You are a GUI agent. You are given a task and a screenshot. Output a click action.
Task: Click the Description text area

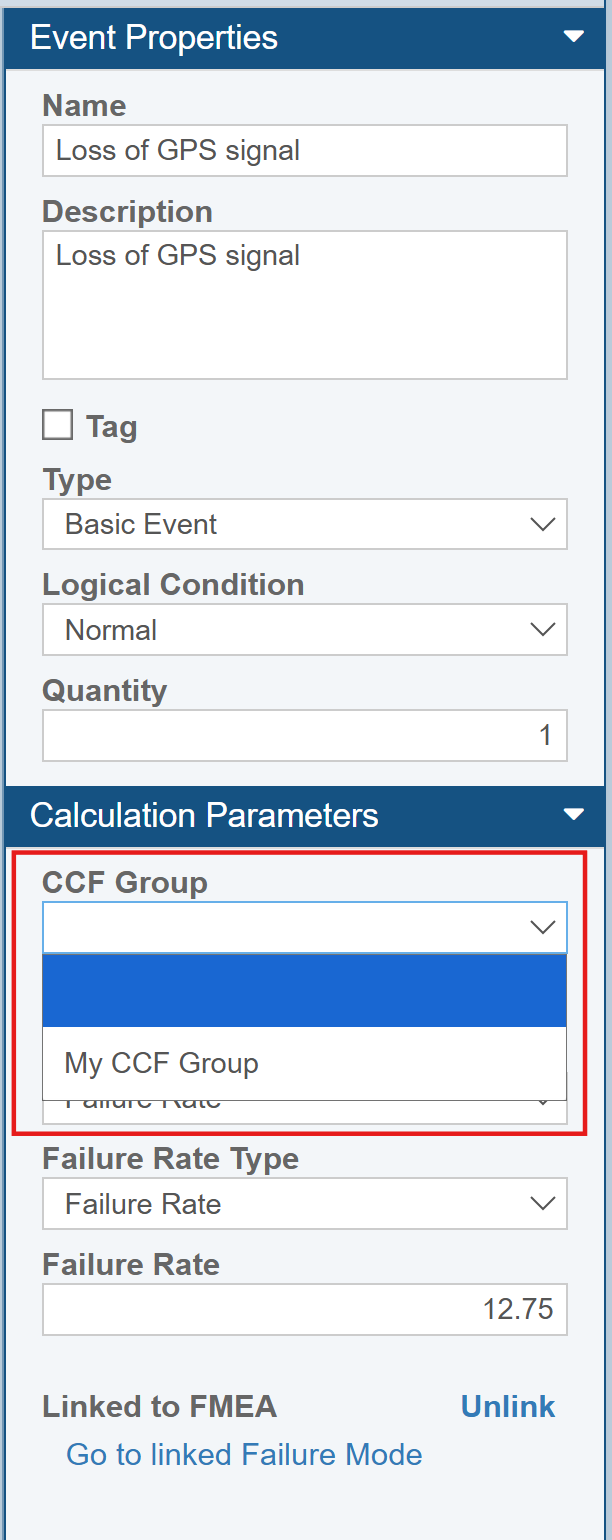(304, 305)
